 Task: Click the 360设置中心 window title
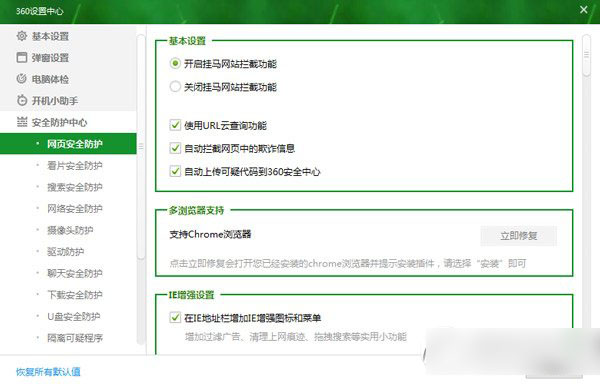coord(39,11)
